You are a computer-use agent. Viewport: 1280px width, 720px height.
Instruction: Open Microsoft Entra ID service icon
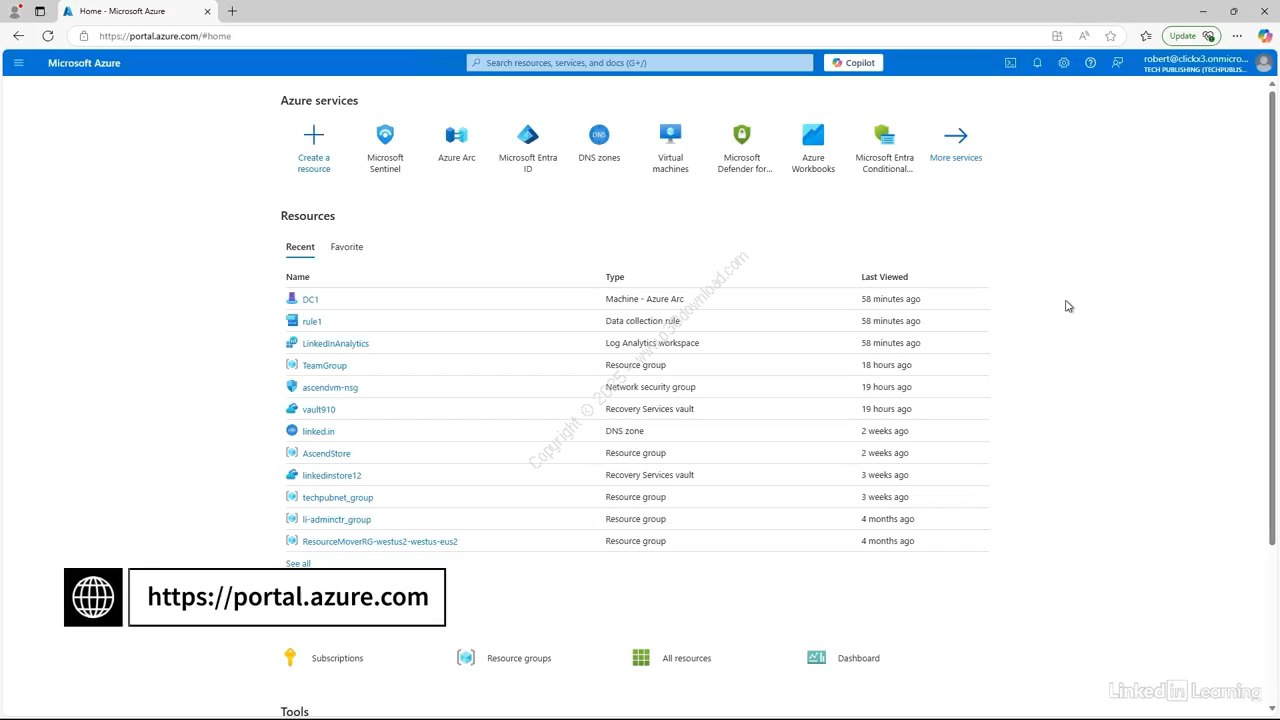point(528,135)
